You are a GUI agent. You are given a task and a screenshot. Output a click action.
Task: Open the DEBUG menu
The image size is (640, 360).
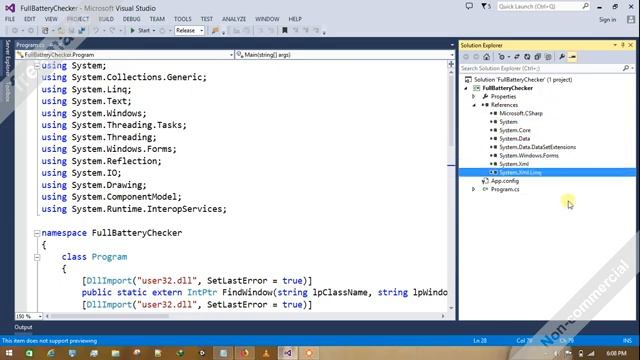coord(131,19)
